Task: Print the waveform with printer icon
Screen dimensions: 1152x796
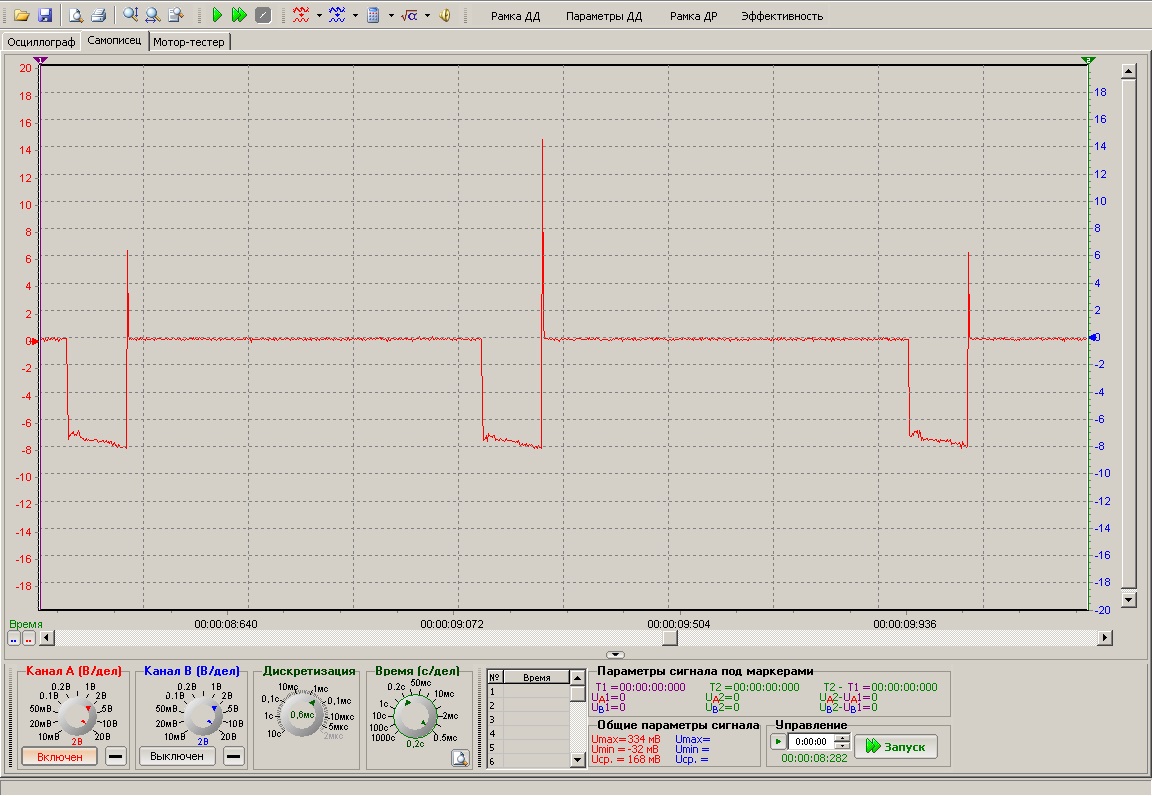Action: click(98, 15)
